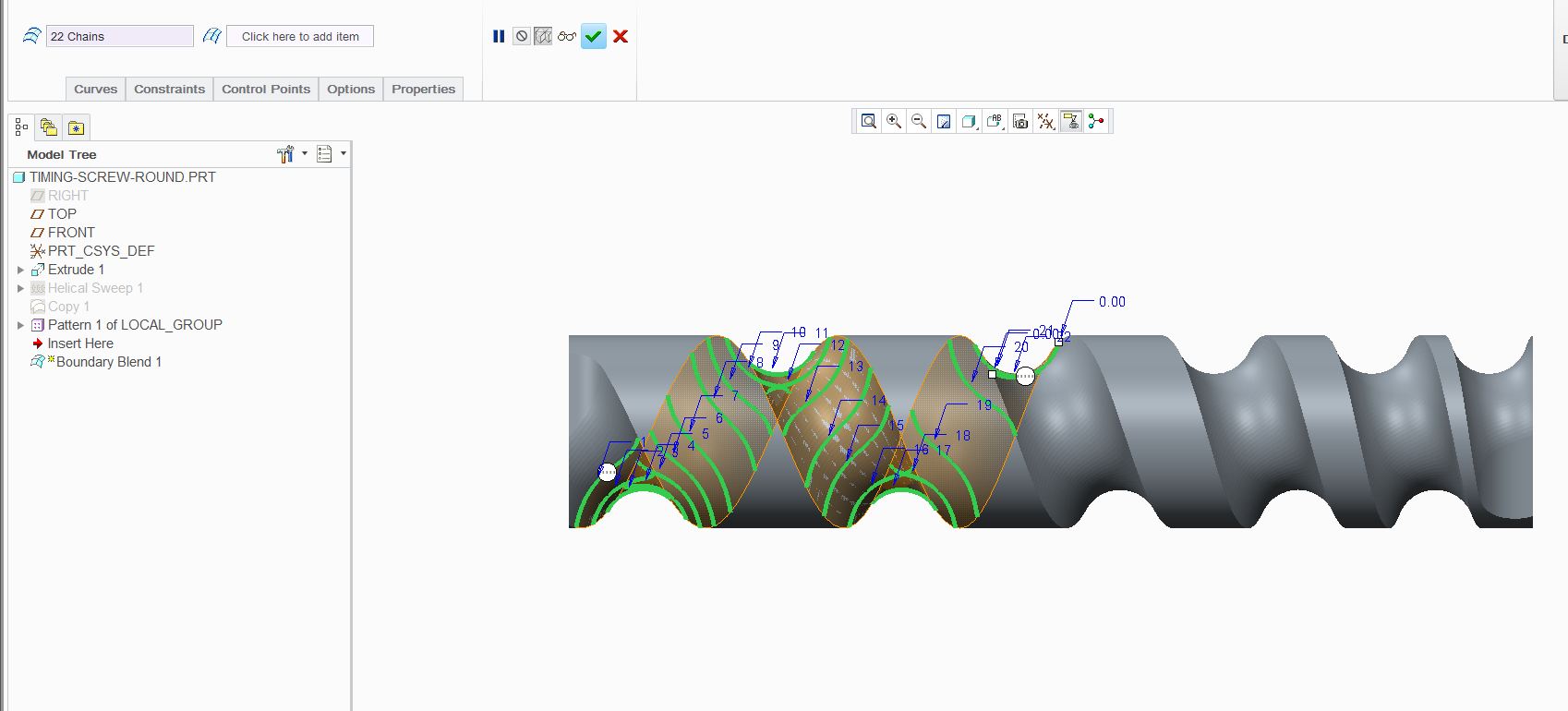Click the white round drag handle near chain 1

[607, 473]
